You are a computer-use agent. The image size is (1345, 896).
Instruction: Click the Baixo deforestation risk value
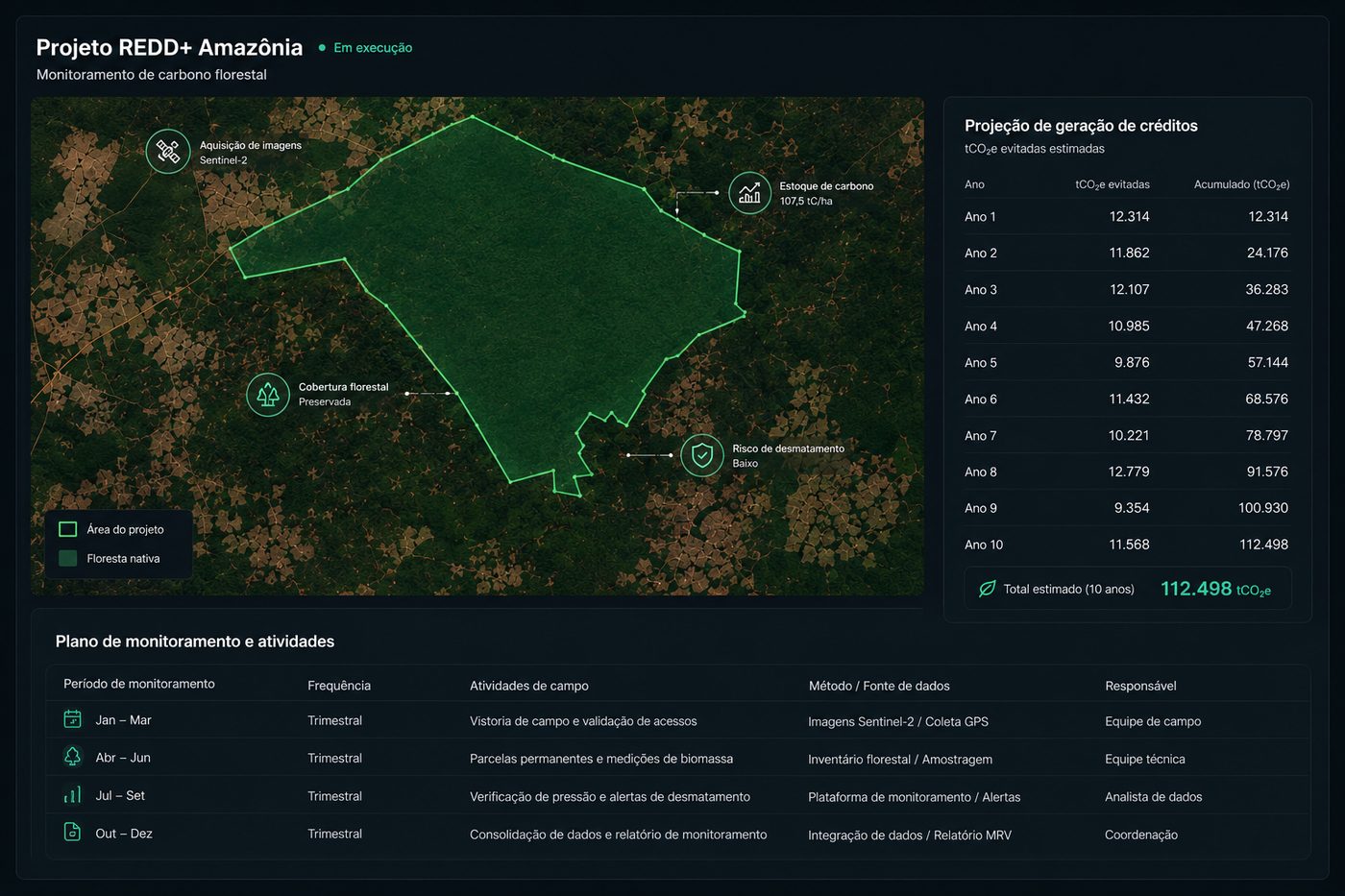click(x=746, y=463)
